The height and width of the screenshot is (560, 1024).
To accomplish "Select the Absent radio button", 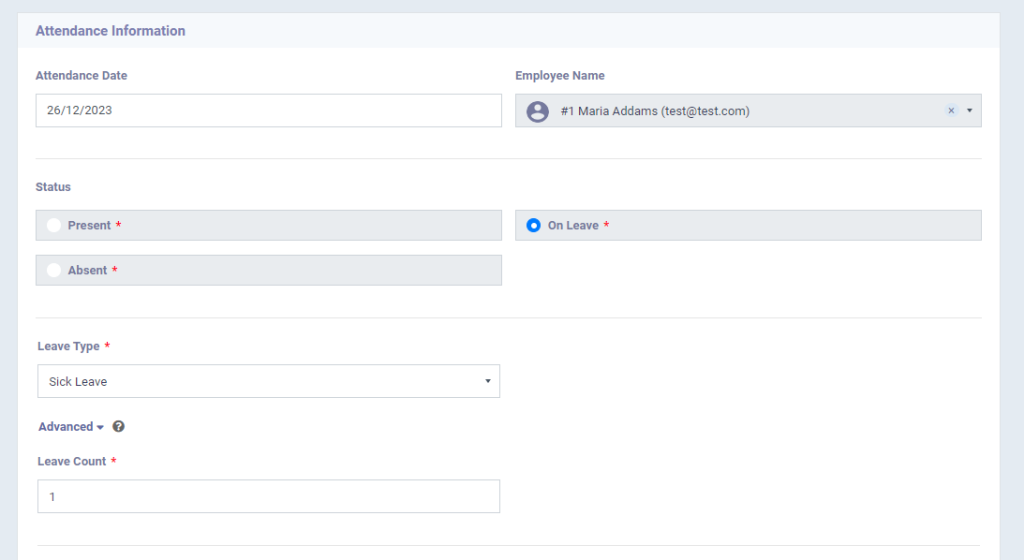I will point(53,271).
